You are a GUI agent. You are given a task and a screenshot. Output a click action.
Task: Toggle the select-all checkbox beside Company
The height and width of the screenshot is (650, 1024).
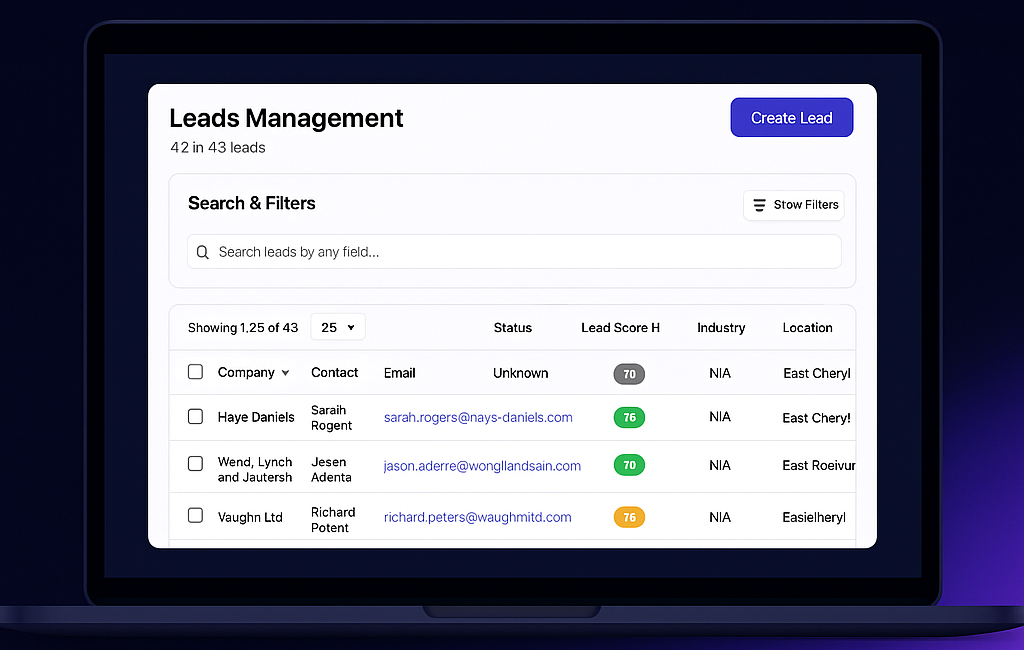click(196, 372)
